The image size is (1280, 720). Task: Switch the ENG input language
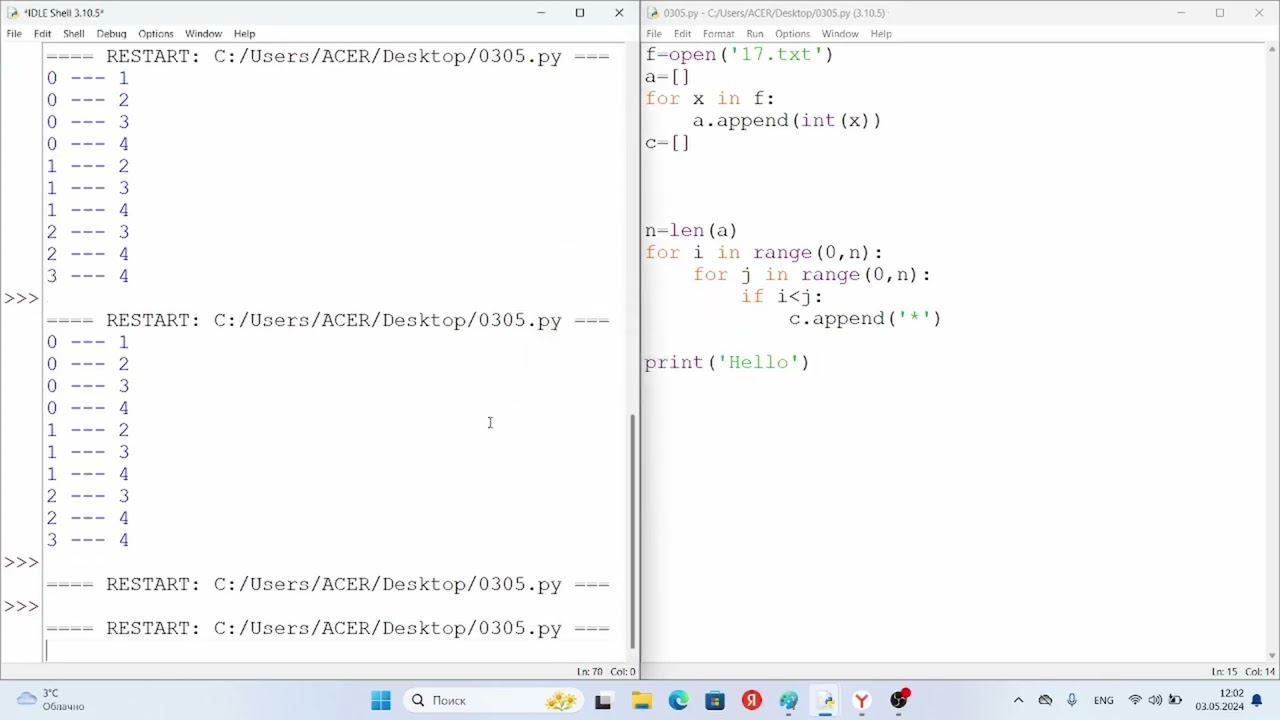tap(1104, 701)
